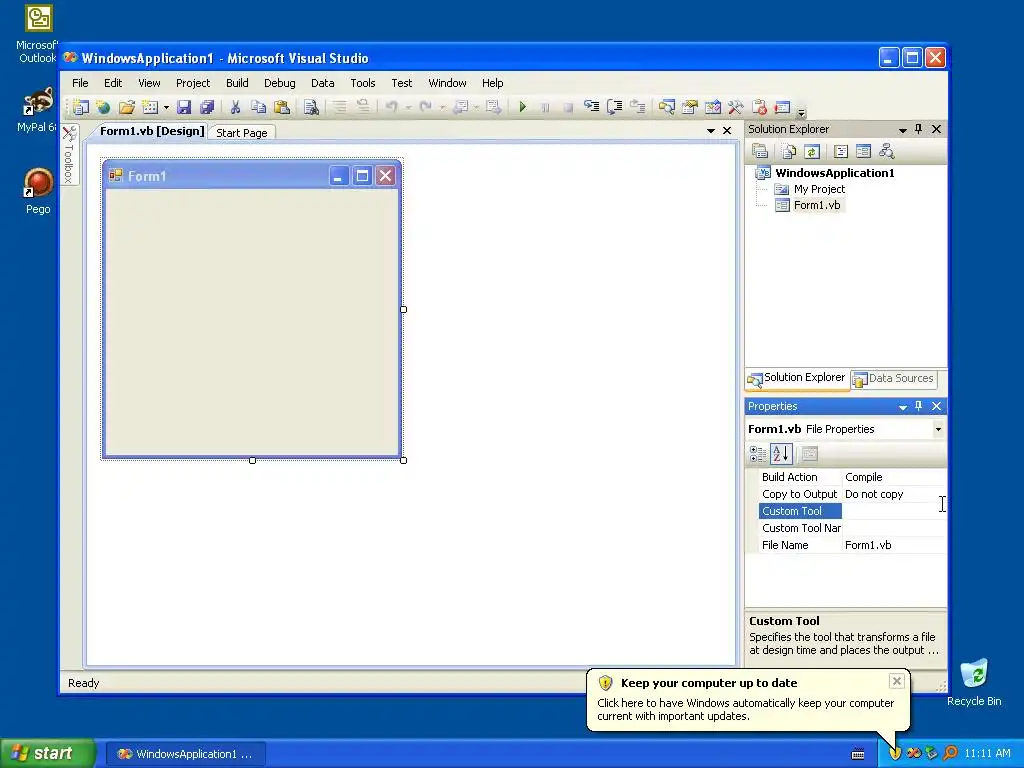This screenshot has width=1024, height=768.
Task: Select My Project in Solution Explorer
Action: click(819, 189)
